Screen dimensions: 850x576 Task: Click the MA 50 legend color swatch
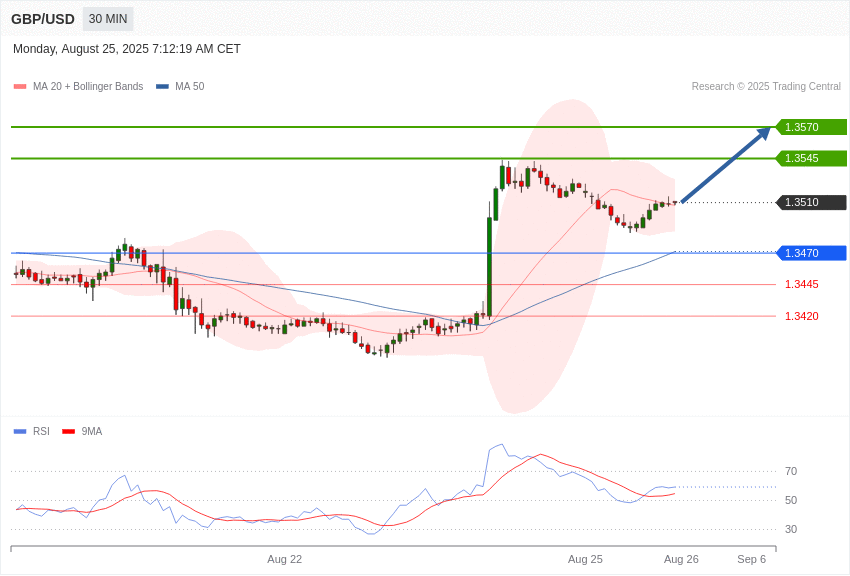162,87
